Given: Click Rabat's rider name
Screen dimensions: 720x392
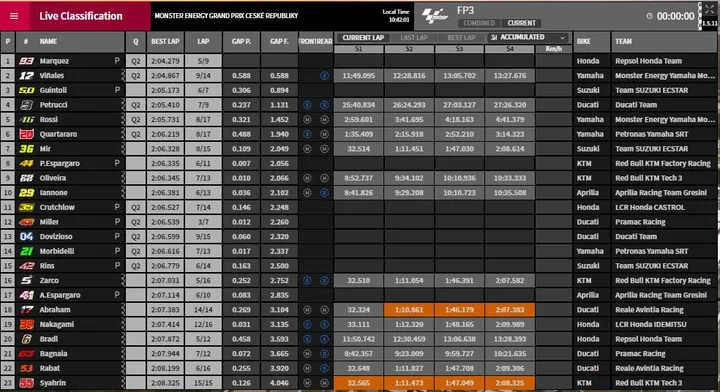Looking at the screenshot, I should coord(50,368).
